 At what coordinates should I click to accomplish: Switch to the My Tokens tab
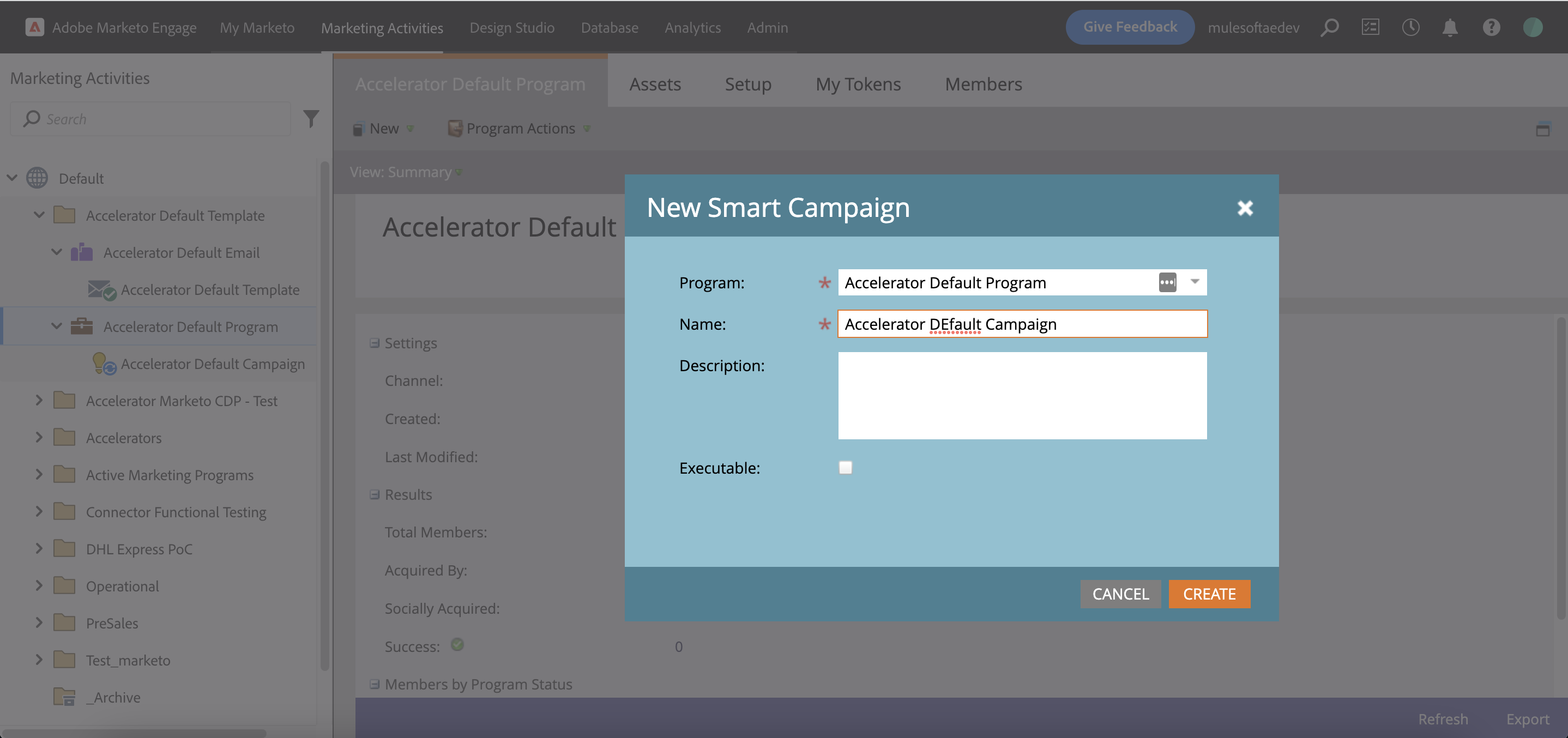click(x=858, y=84)
